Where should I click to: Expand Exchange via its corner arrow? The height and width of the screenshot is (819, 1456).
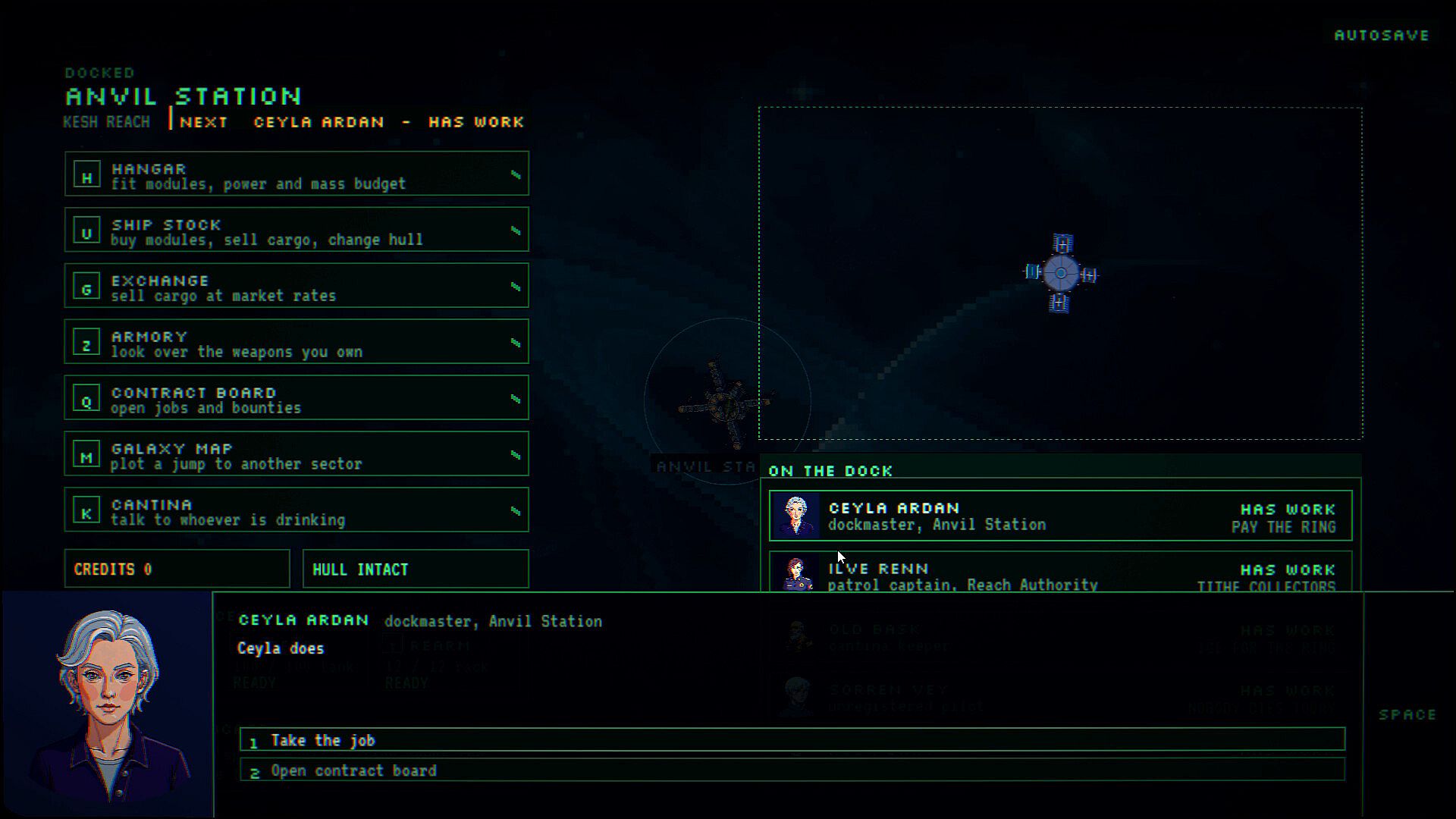coord(516,287)
